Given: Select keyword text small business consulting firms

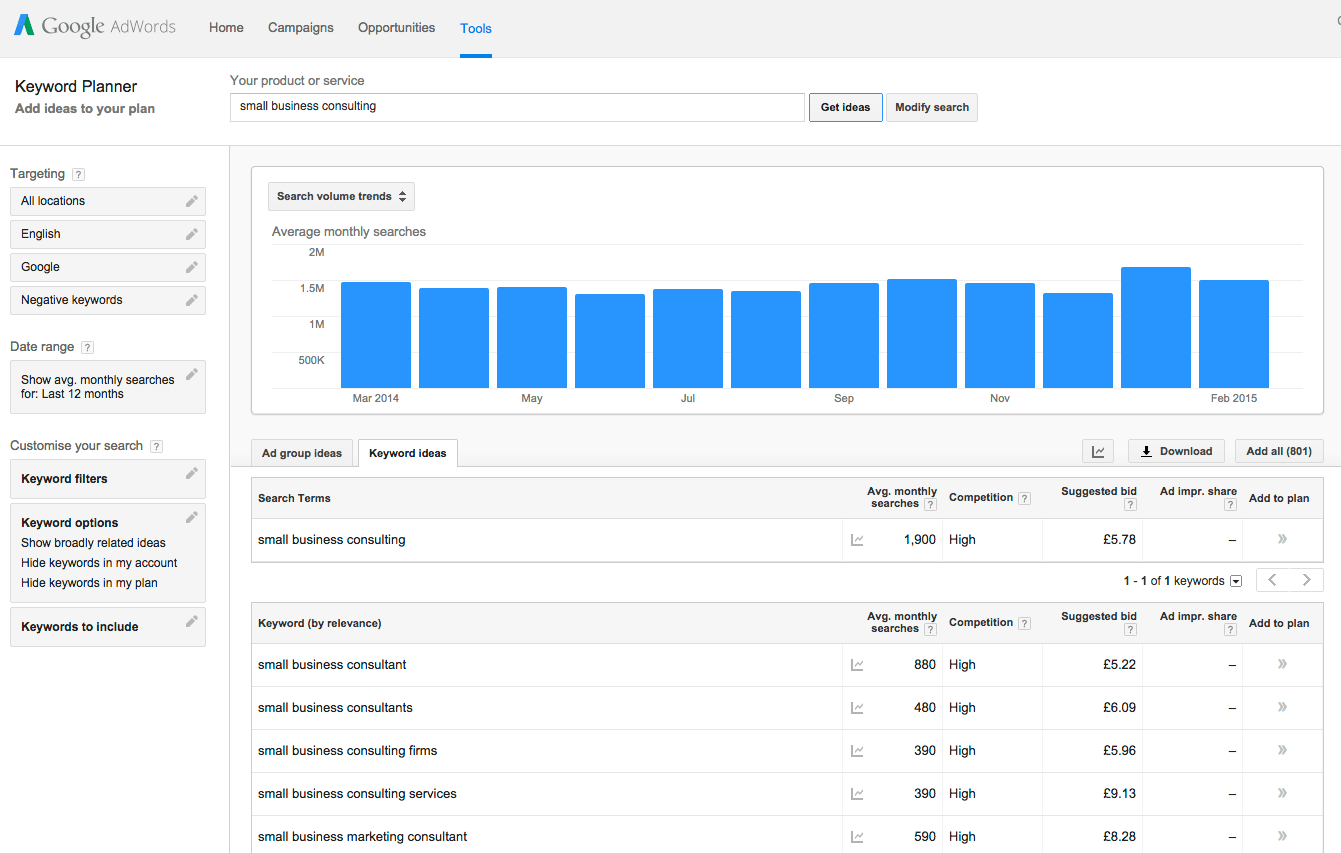Looking at the screenshot, I should [x=347, y=750].
